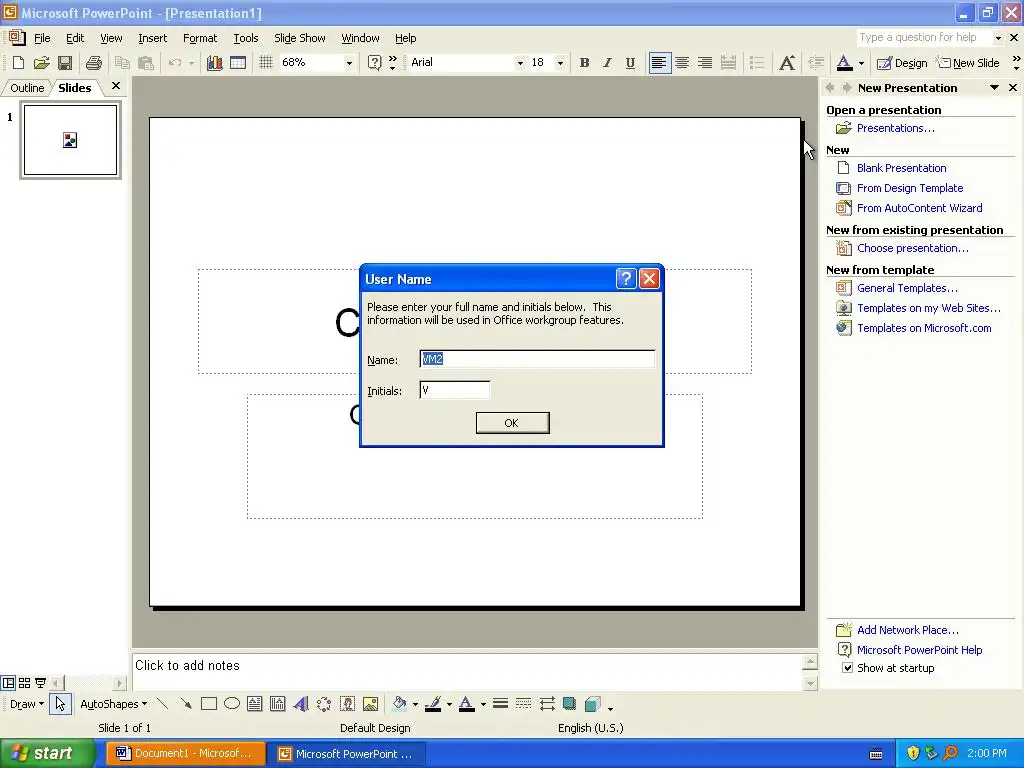Image resolution: width=1024 pixels, height=768 pixels.
Task: Click Templates on Microsoft.com link
Action: [924, 328]
